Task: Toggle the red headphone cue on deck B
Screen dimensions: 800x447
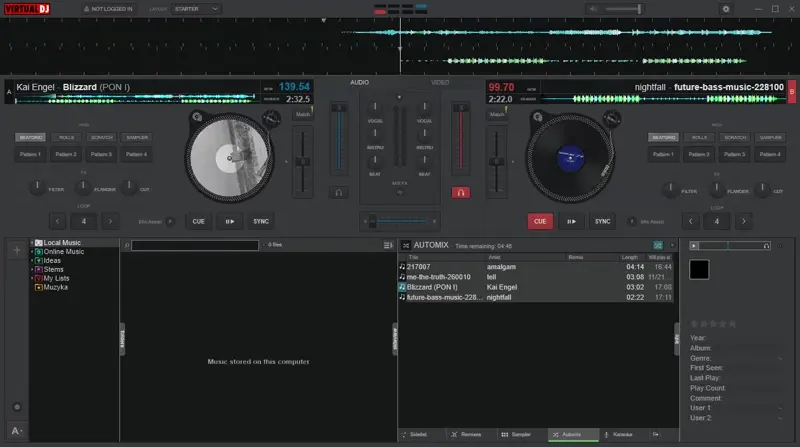Action: click(461, 192)
